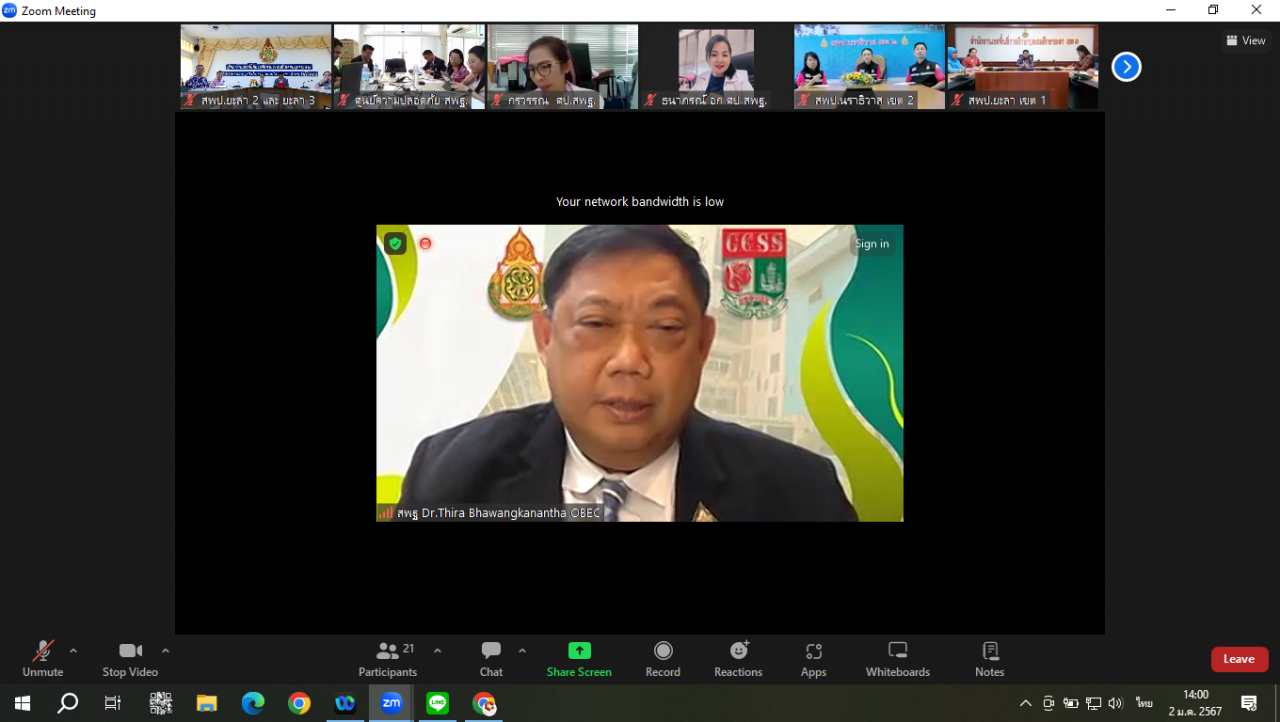Open video options arrow beside Stop Video
The height and width of the screenshot is (722, 1280).
click(x=165, y=651)
